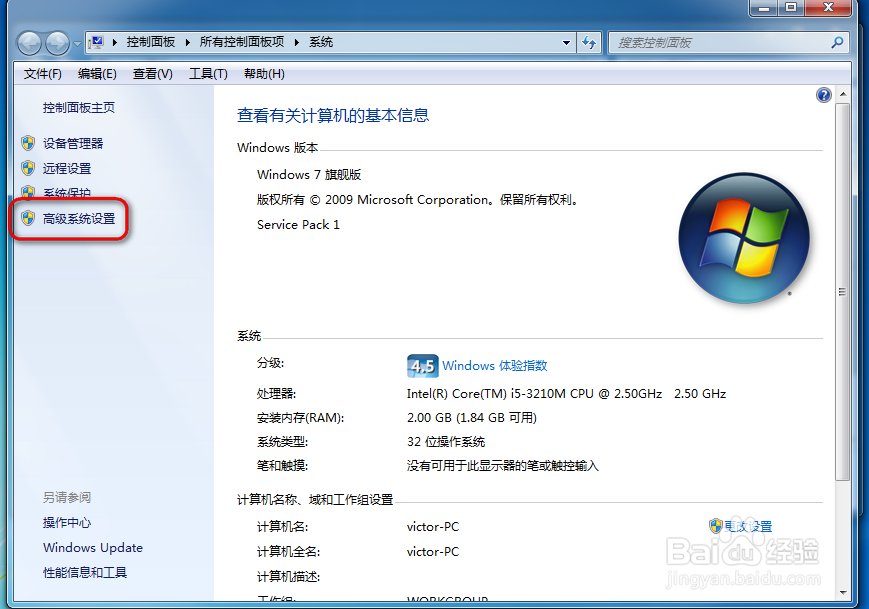Click shield icon beside 设备管理器
This screenshot has height=609, width=869.
(28, 144)
